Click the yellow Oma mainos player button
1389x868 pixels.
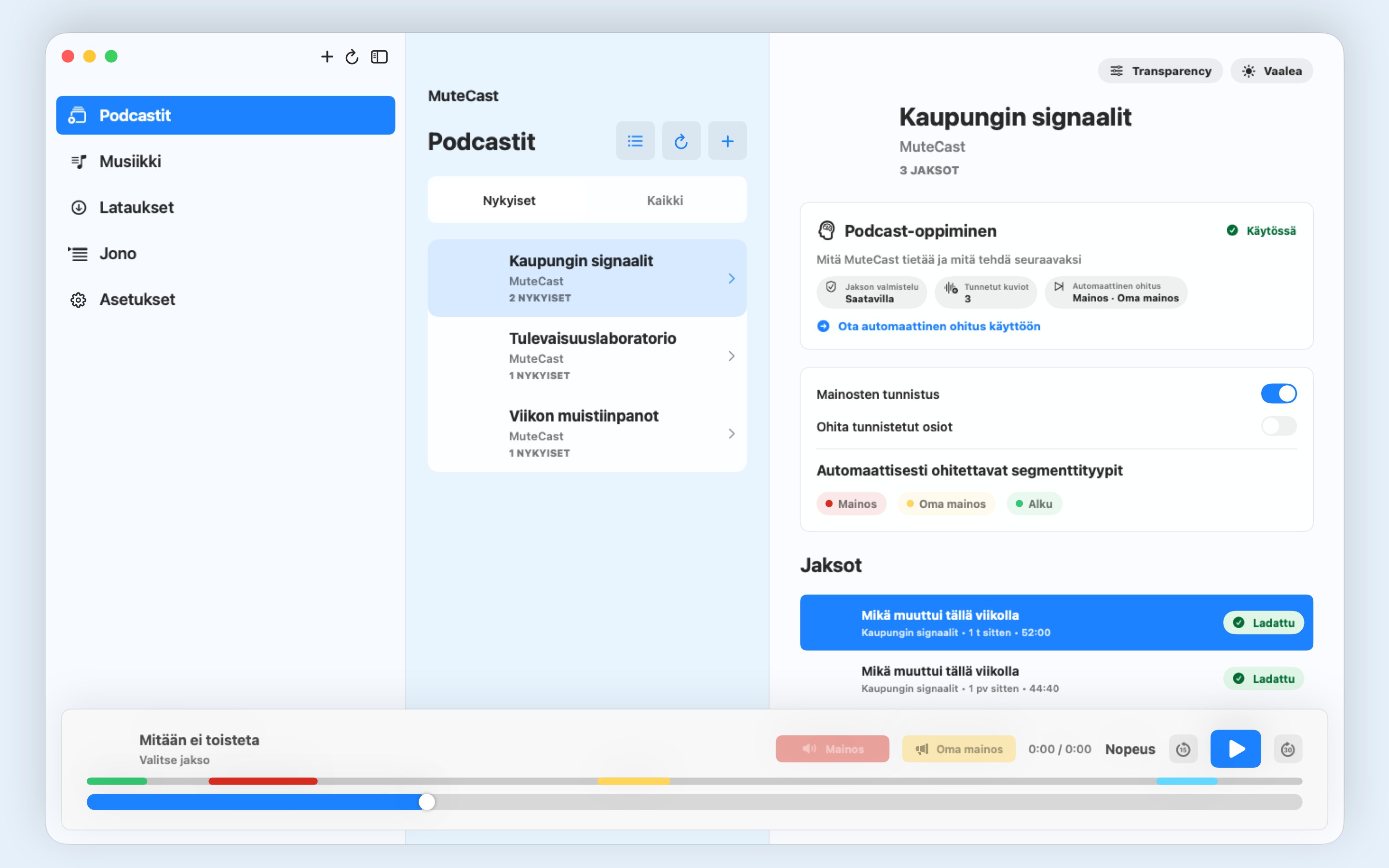click(x=958, y=748)
